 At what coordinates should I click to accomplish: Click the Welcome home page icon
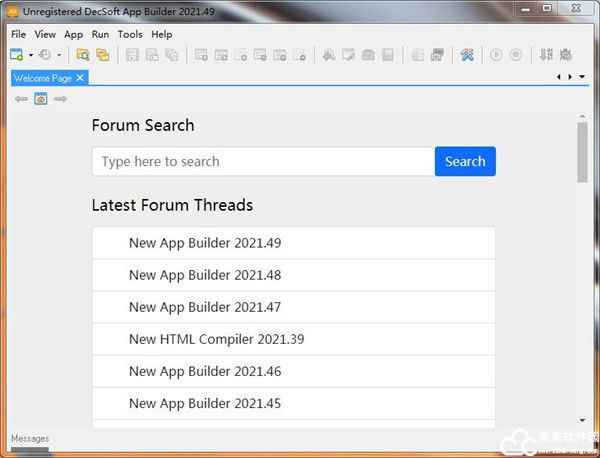click(x=41, y=99)
